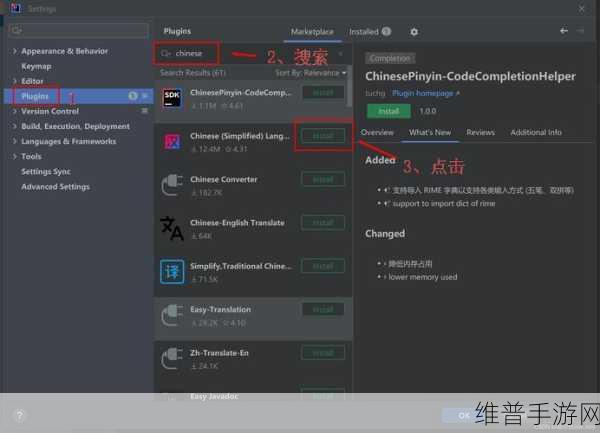Switch to the Marketplace tab

312,32
